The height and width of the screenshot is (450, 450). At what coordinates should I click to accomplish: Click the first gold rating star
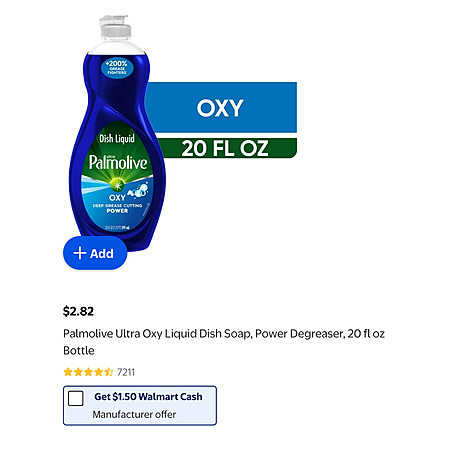click(x=68, y=372)
